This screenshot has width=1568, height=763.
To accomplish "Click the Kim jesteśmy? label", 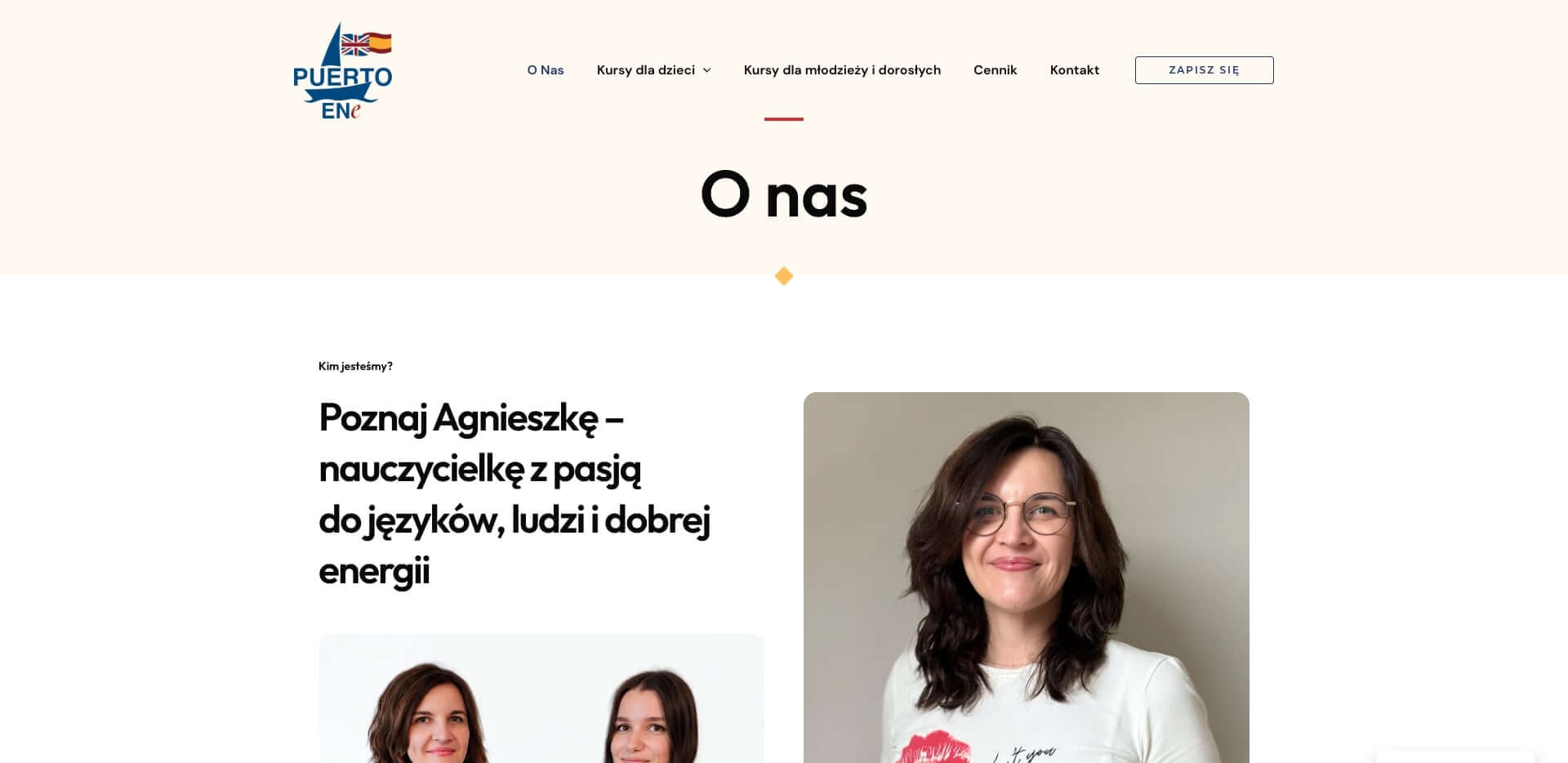I will pos(355,366).
